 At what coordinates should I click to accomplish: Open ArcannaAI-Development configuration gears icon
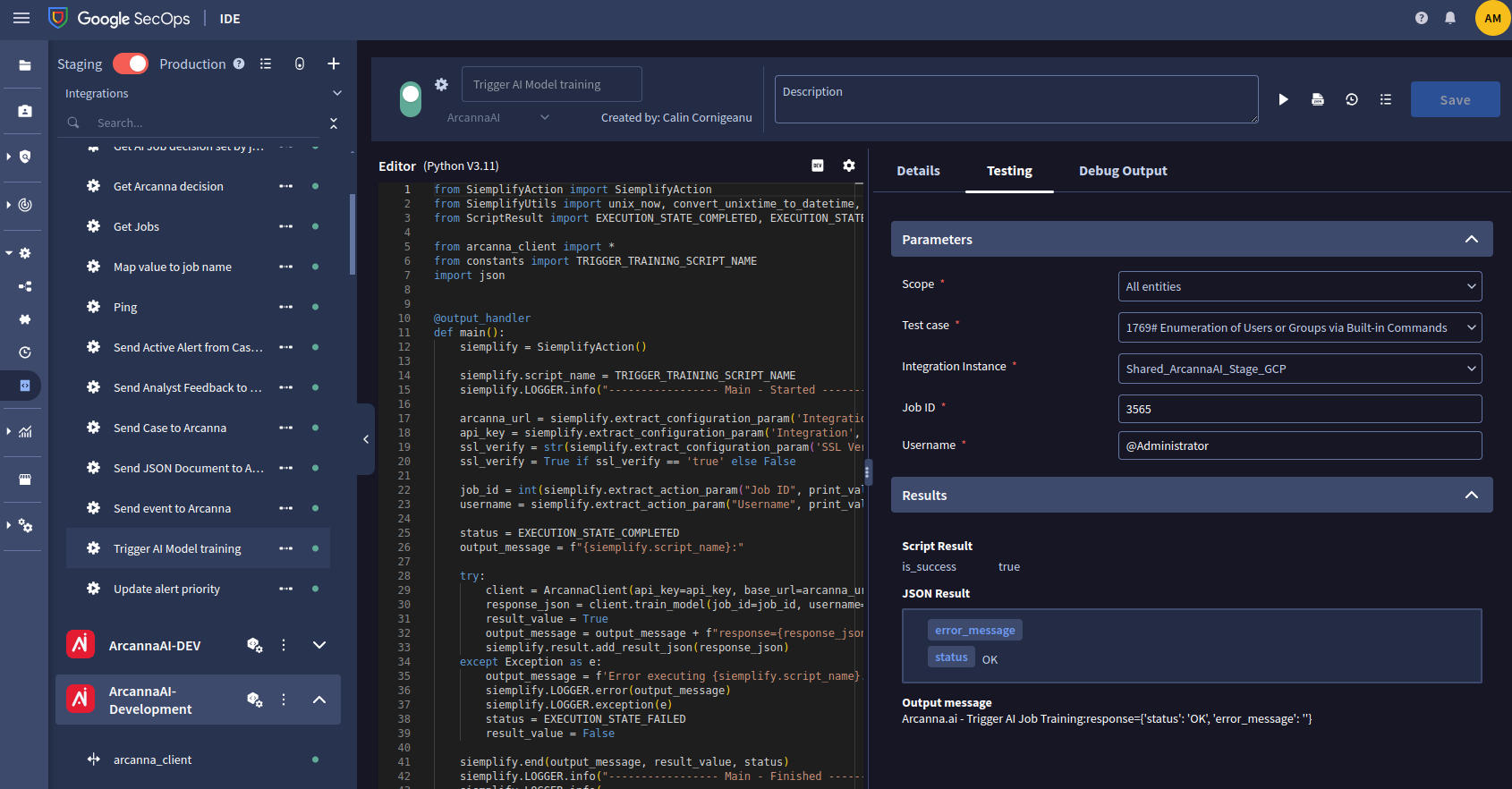255,700
